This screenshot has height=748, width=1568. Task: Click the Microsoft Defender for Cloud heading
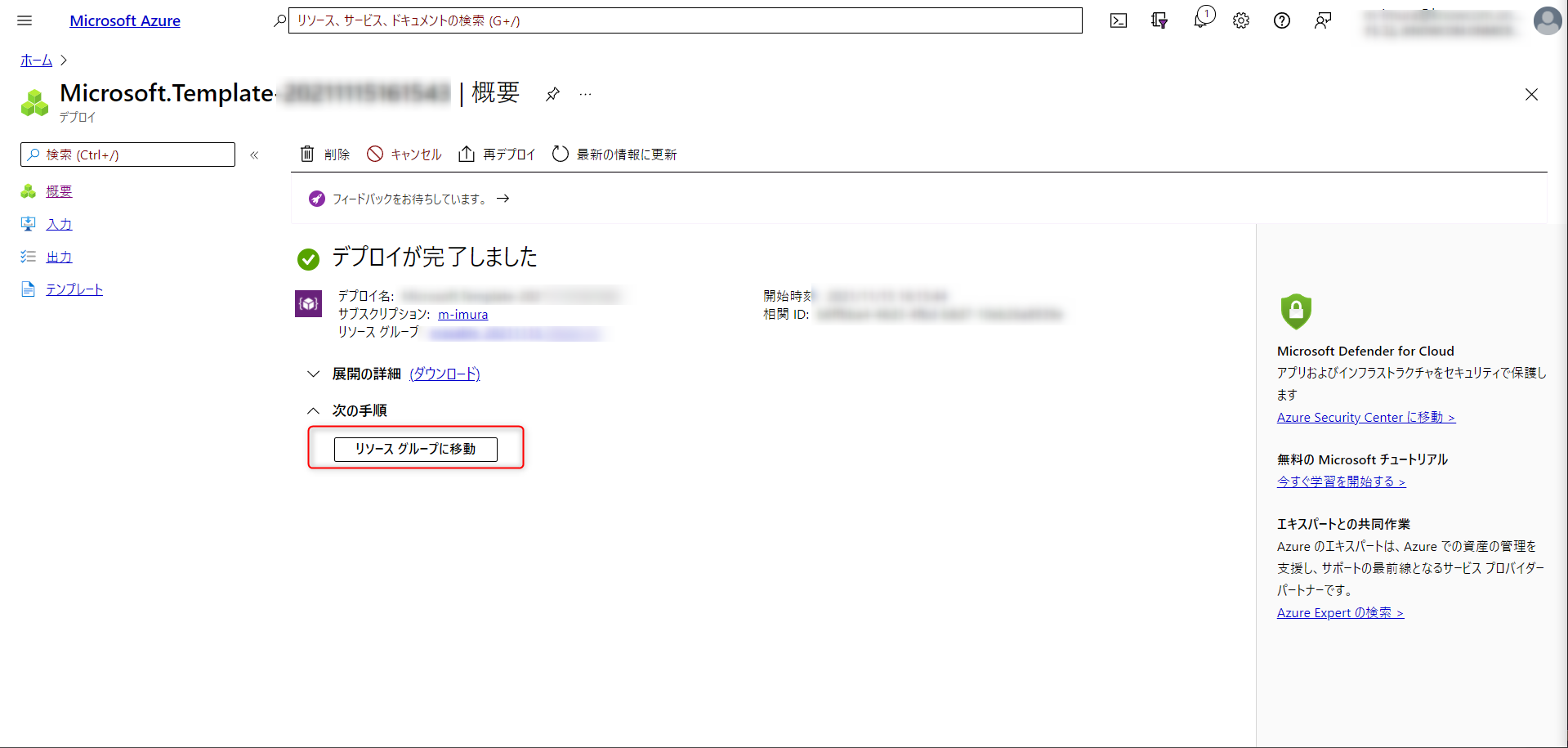click(x=1365, y=352)
